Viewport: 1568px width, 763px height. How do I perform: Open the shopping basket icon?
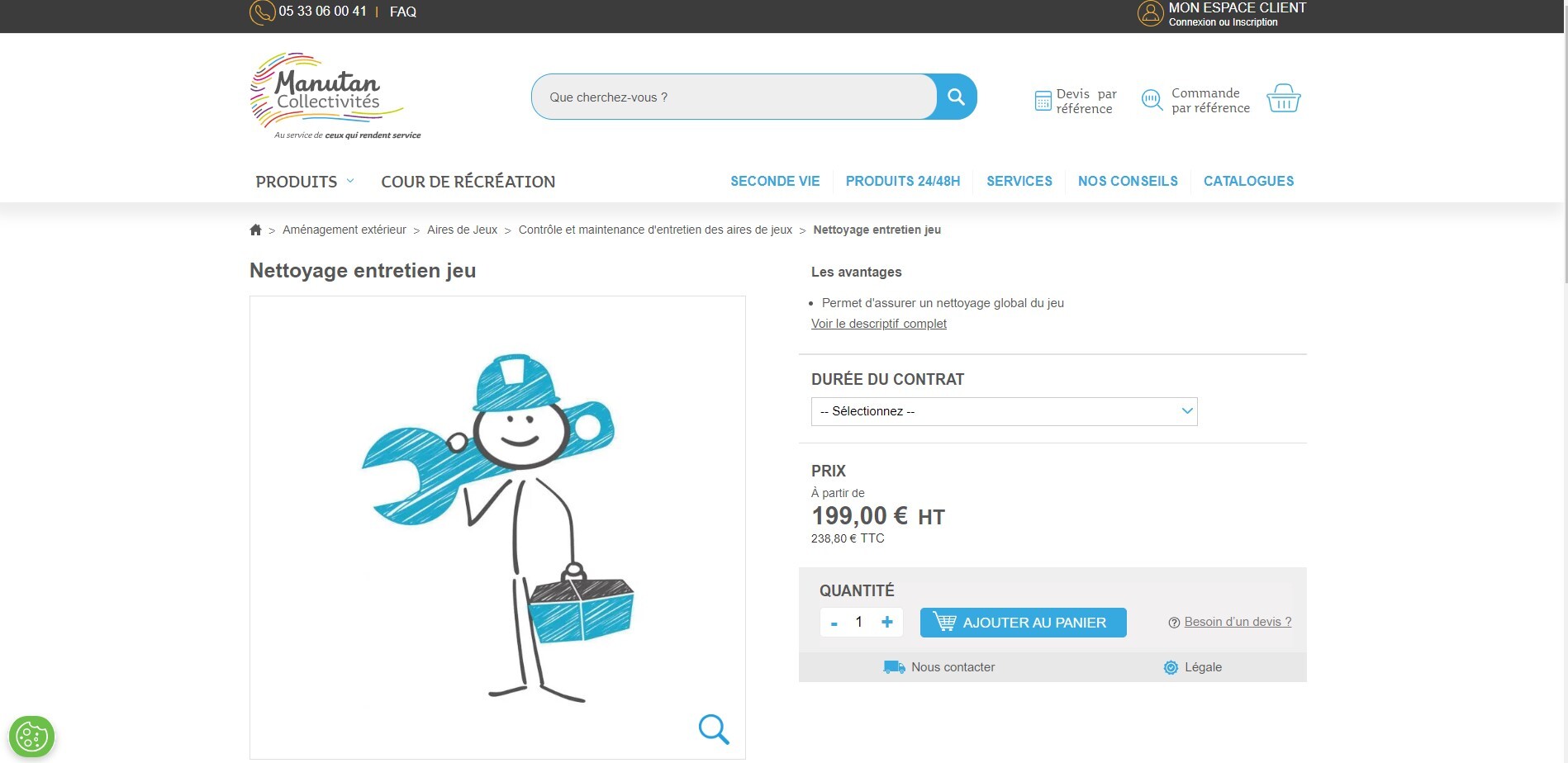(1283, 98)
